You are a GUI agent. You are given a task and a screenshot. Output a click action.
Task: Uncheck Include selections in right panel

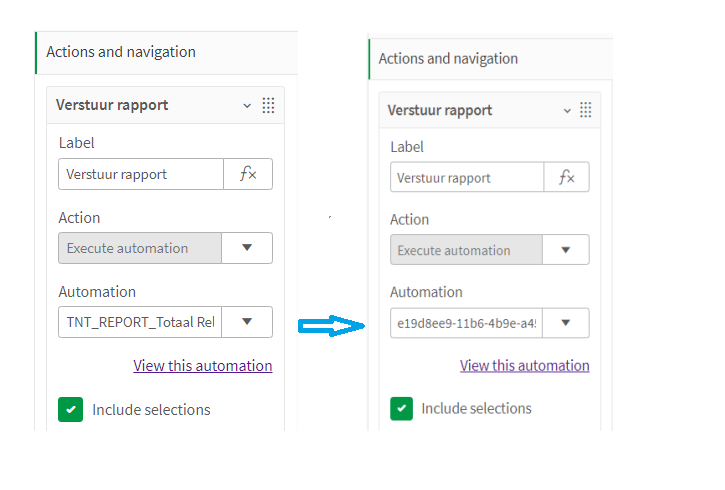click(401, 408)
